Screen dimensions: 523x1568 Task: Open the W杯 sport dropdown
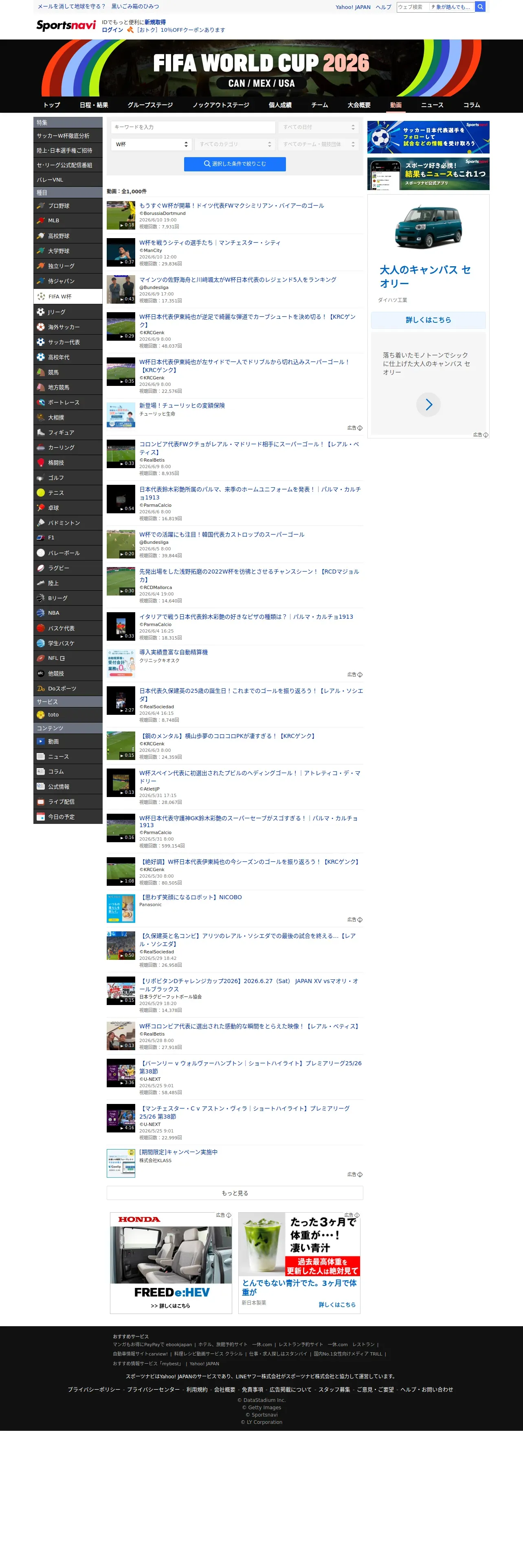[x=152, y=144]
